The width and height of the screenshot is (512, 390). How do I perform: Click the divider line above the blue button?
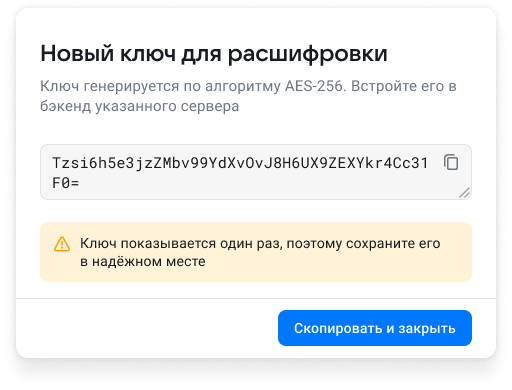point(256,298)
